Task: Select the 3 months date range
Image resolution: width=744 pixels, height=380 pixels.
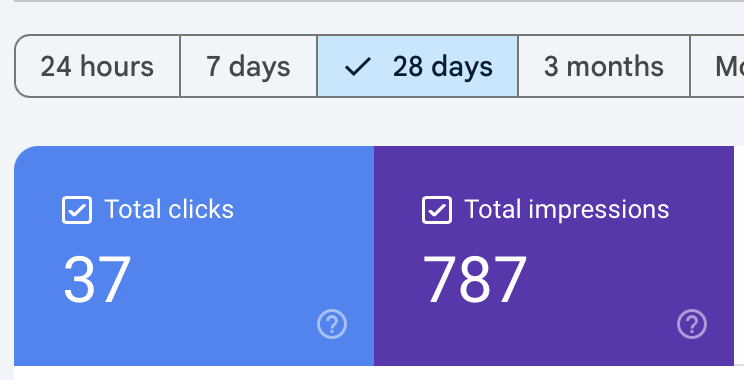Action: (x=604, y=66)
